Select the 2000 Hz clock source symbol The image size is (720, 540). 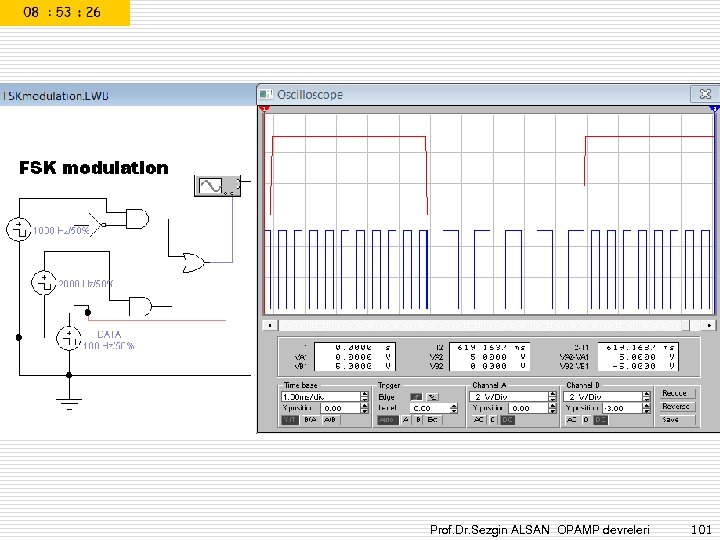coord(43,283)
